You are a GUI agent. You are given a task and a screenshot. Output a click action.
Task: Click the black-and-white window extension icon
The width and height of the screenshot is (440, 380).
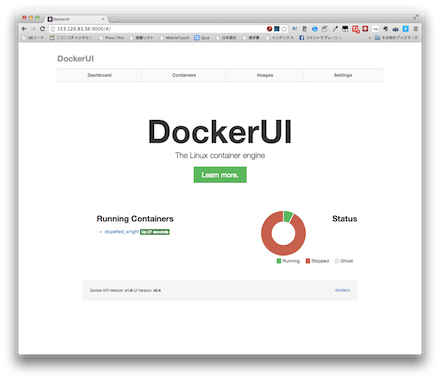(x=345, y=29)
